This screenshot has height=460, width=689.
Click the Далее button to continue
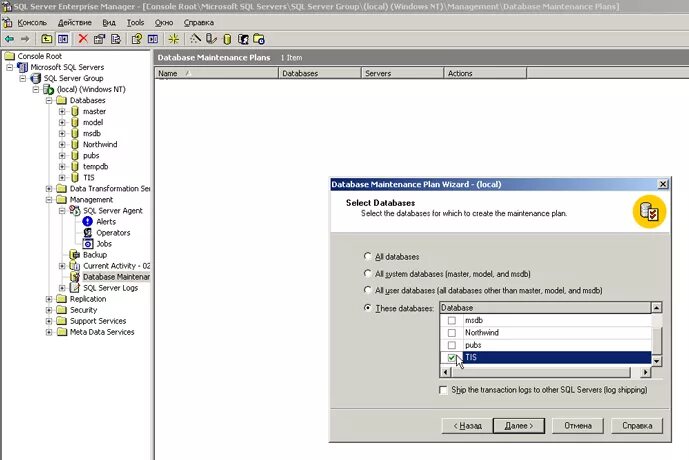519,426
